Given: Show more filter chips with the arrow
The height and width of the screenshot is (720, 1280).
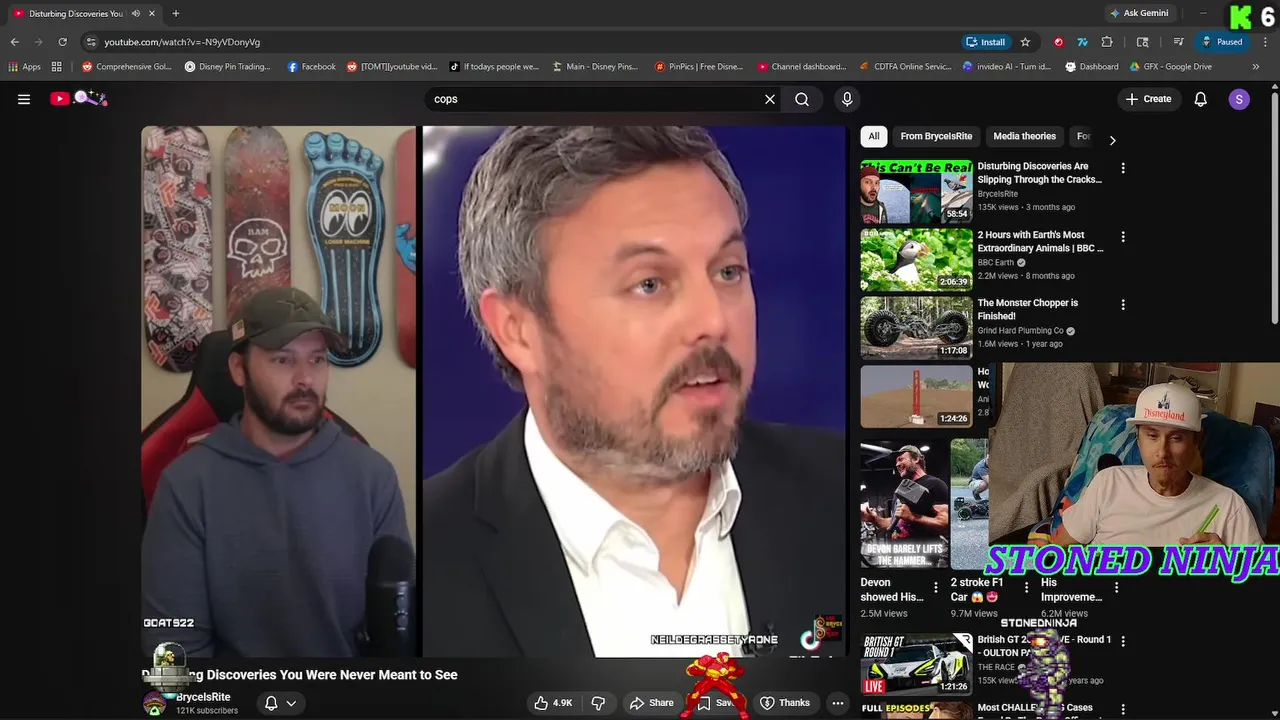Looking at the screenshot, I should pos(1112,140).
